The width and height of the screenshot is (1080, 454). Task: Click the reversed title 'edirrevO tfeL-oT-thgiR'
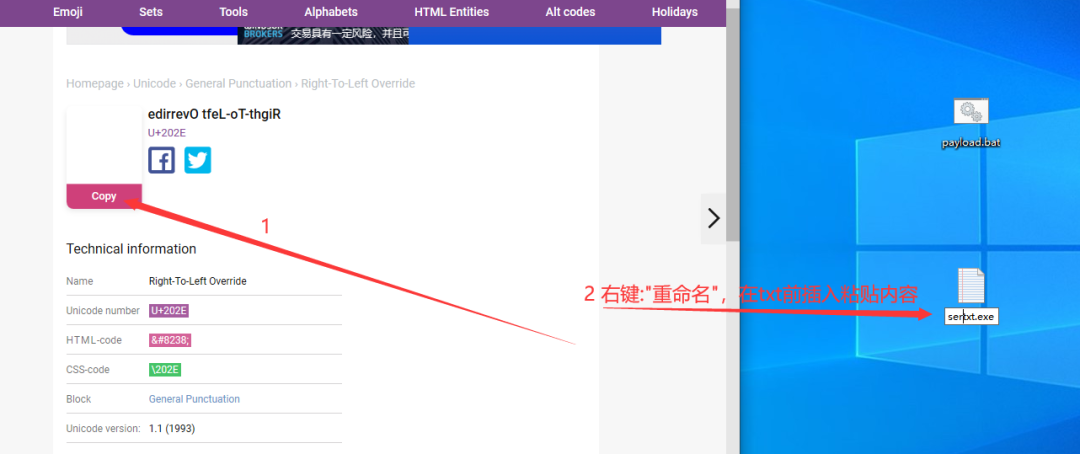[214, 114]
